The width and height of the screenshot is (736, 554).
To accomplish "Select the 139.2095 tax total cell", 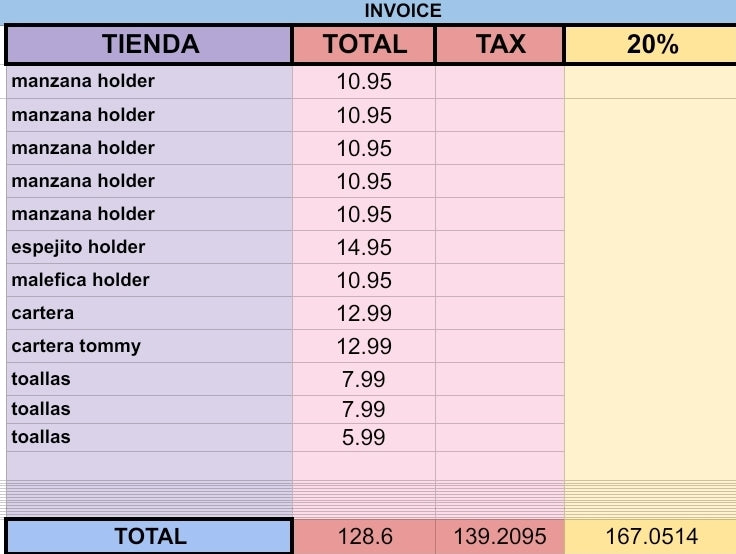I will coord(500,536).
